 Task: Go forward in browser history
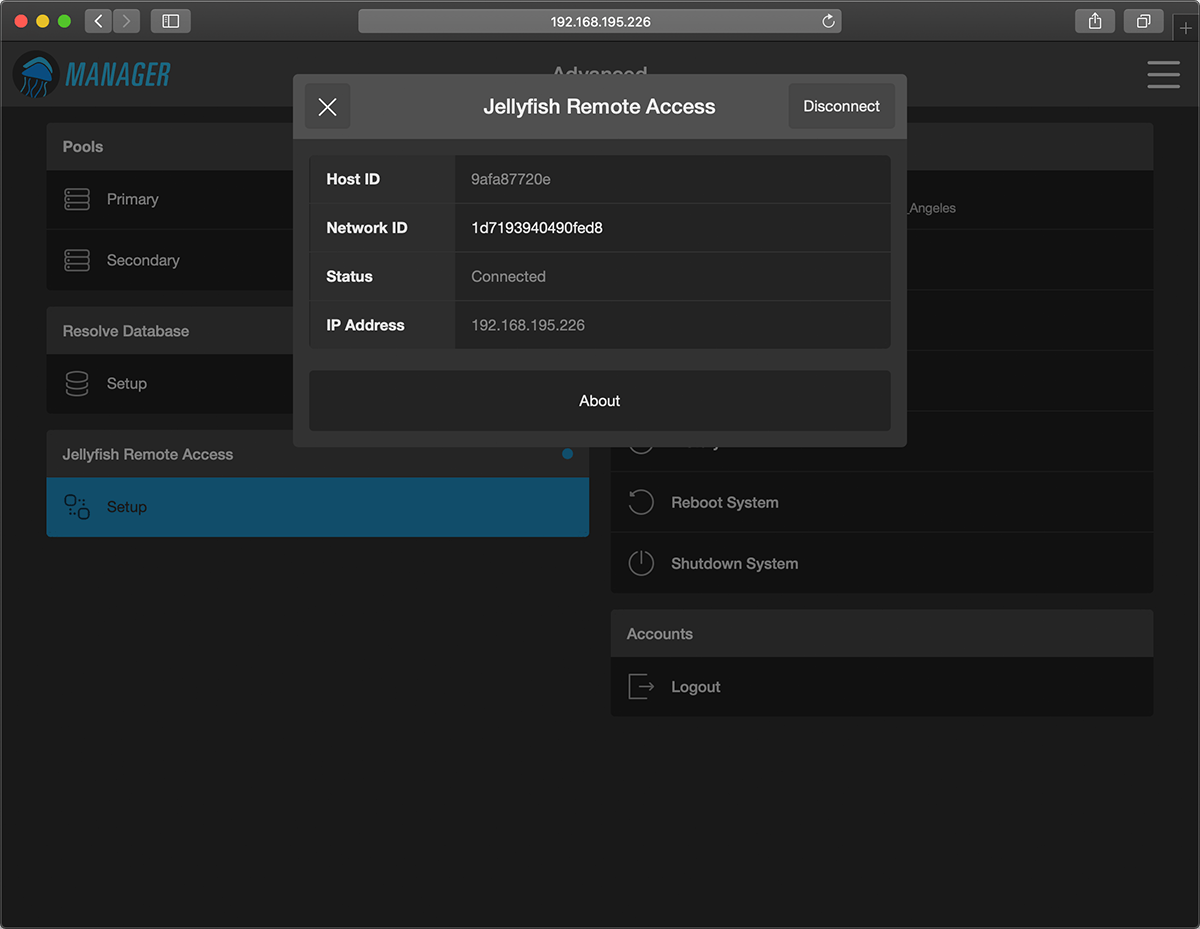tap(127, 21)
